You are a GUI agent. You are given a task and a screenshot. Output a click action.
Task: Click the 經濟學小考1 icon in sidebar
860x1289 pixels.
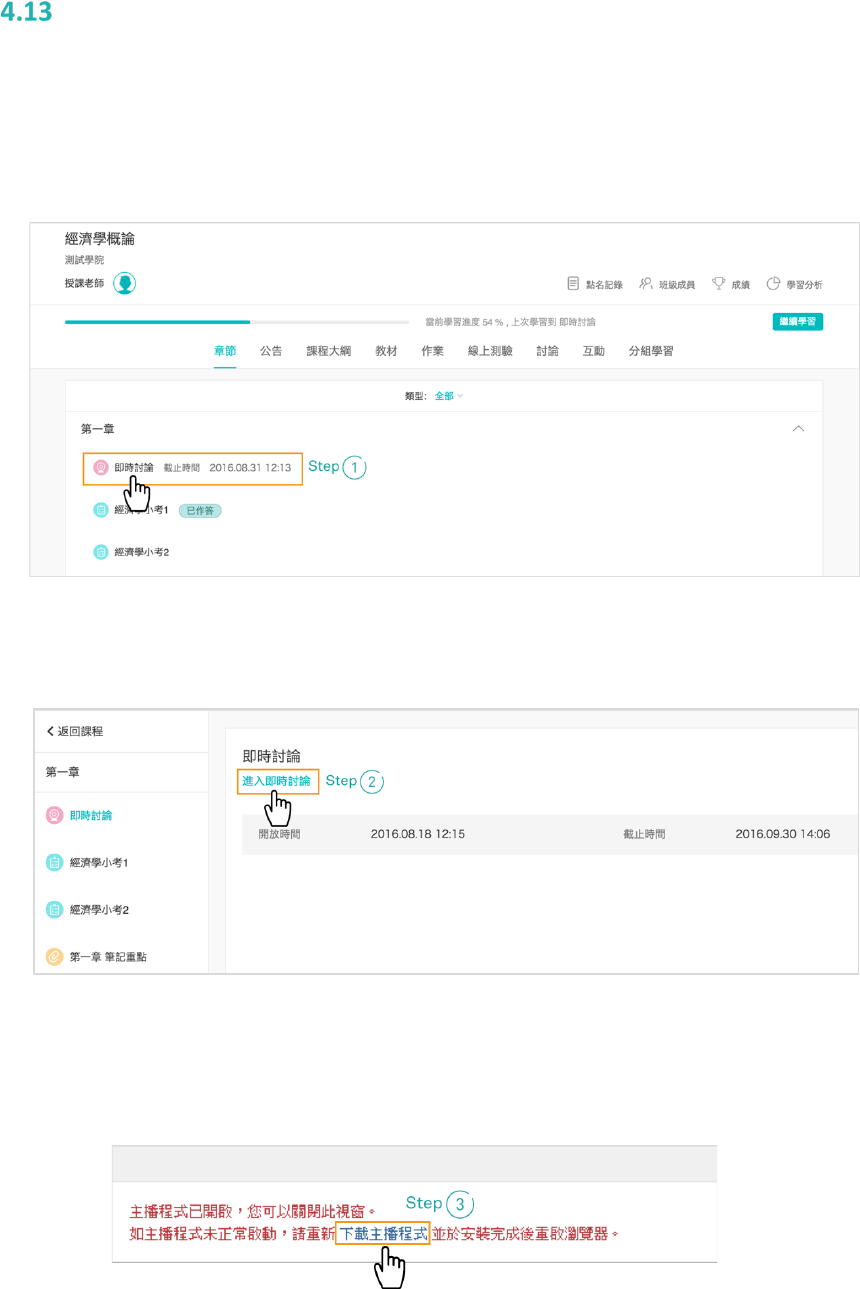pos(55,862)
